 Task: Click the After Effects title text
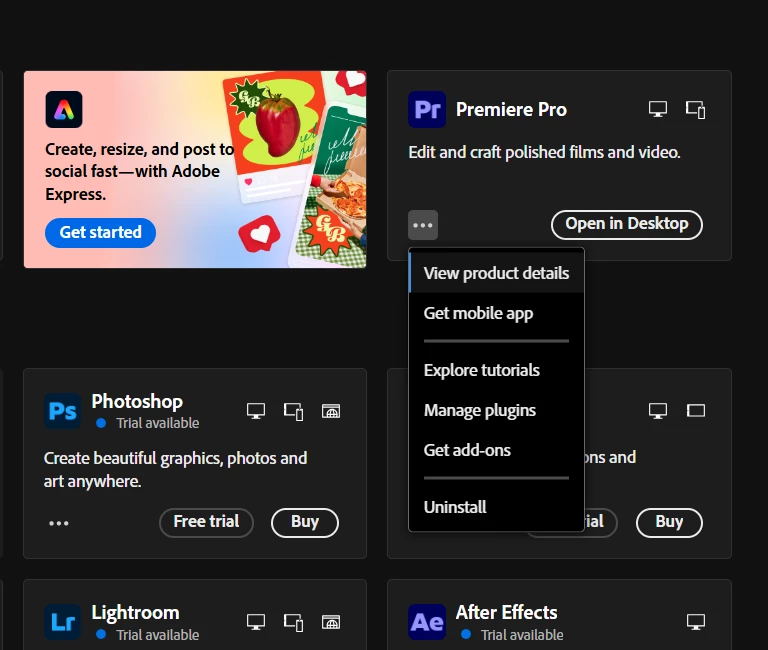point(506,612)
